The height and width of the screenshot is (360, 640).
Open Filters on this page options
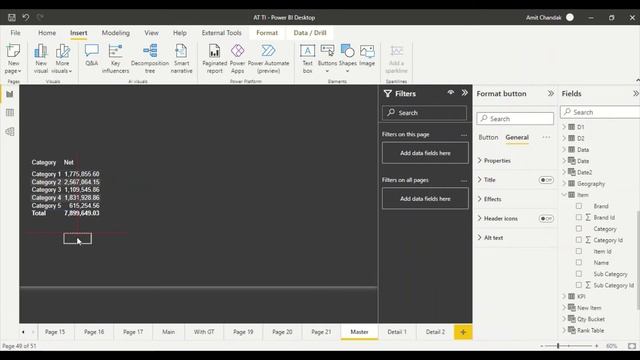click(x=464, y=135)
